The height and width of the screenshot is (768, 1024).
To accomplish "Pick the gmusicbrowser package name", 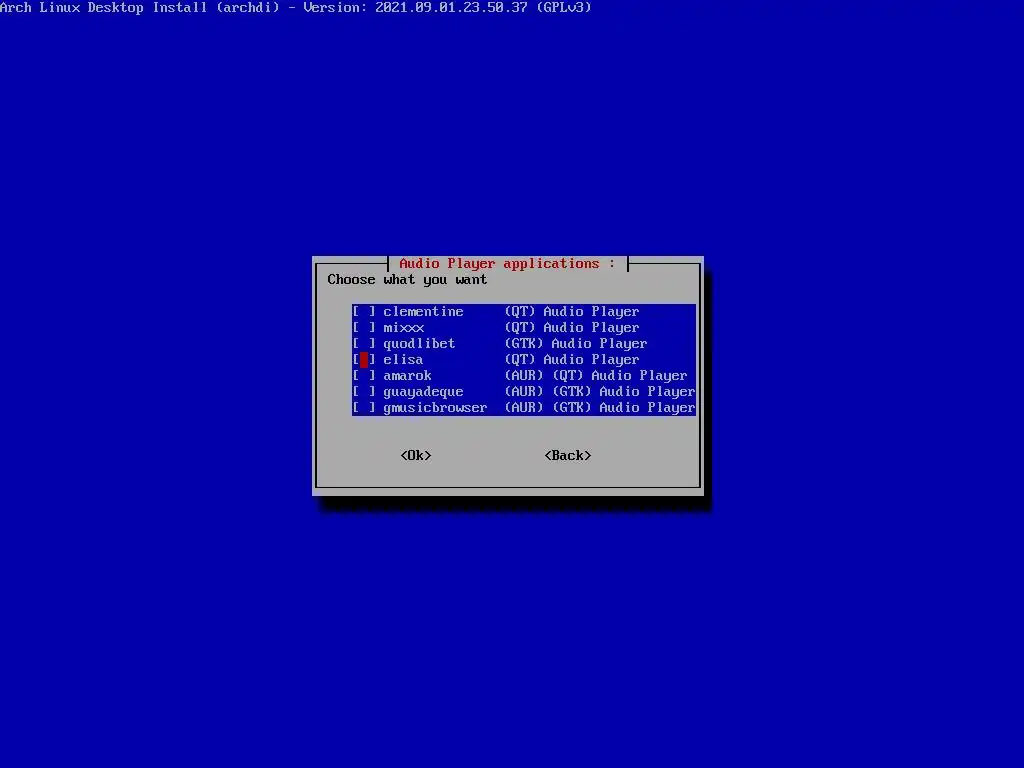I will (x=435, y=408).
